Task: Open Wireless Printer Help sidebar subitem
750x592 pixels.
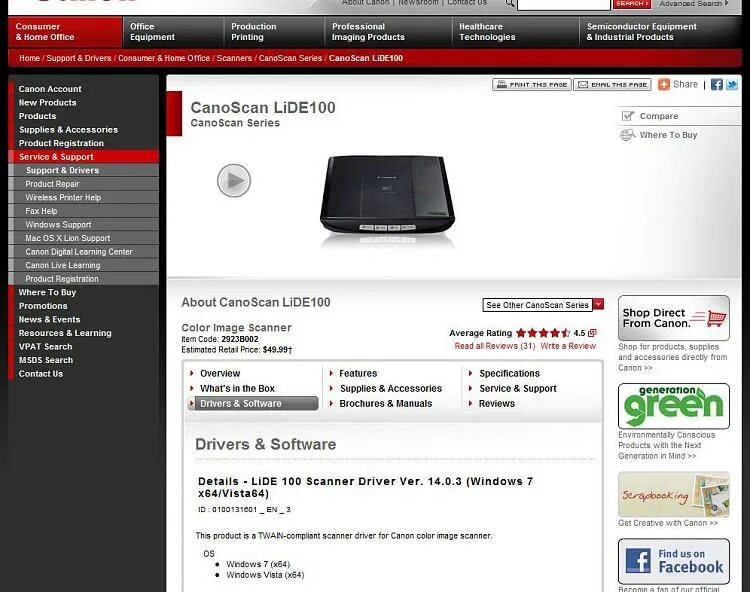Action: click(x=84, y=197)
